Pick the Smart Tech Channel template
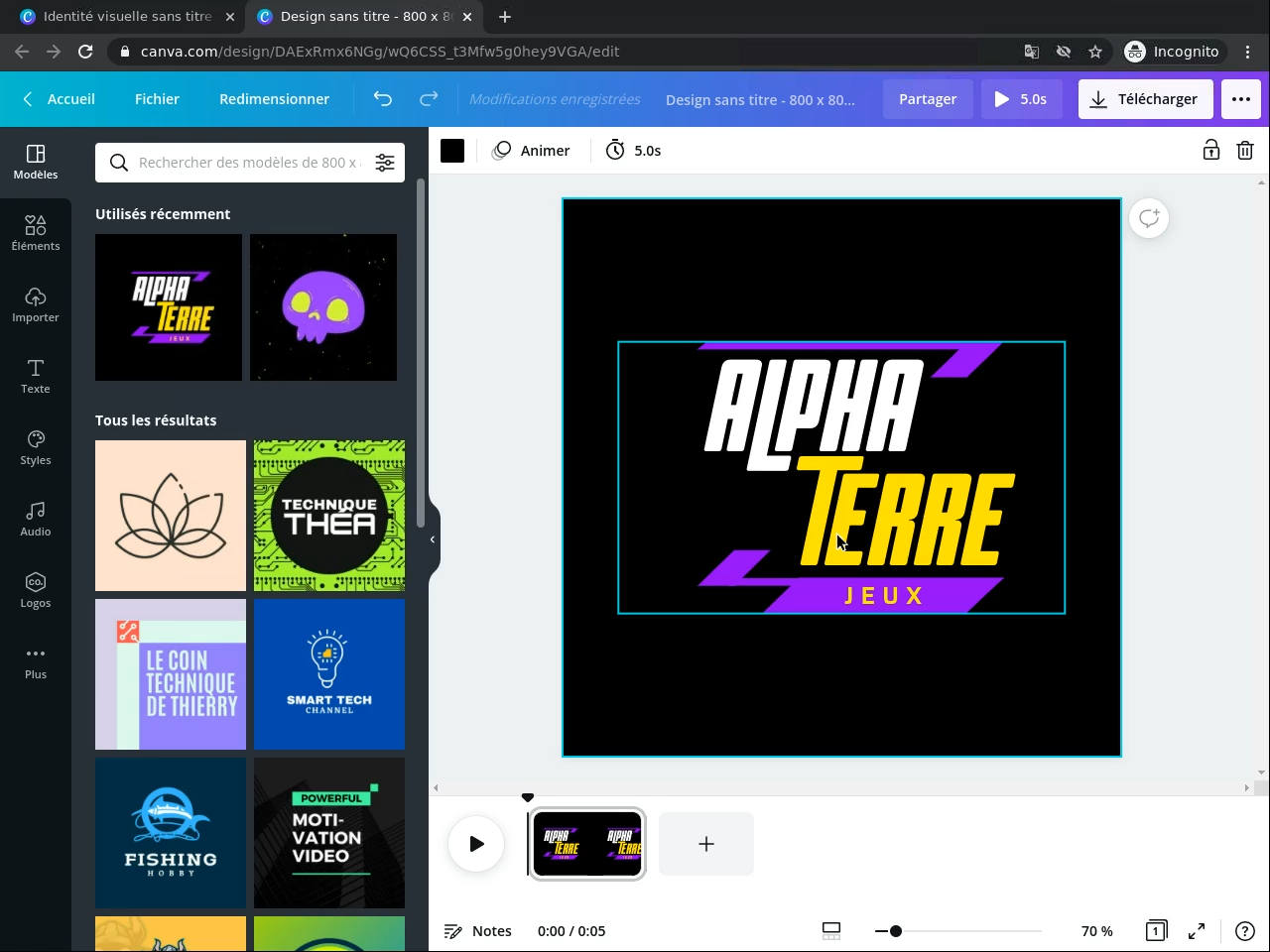Screen dimensions: 1270x952 click(329, 674)
